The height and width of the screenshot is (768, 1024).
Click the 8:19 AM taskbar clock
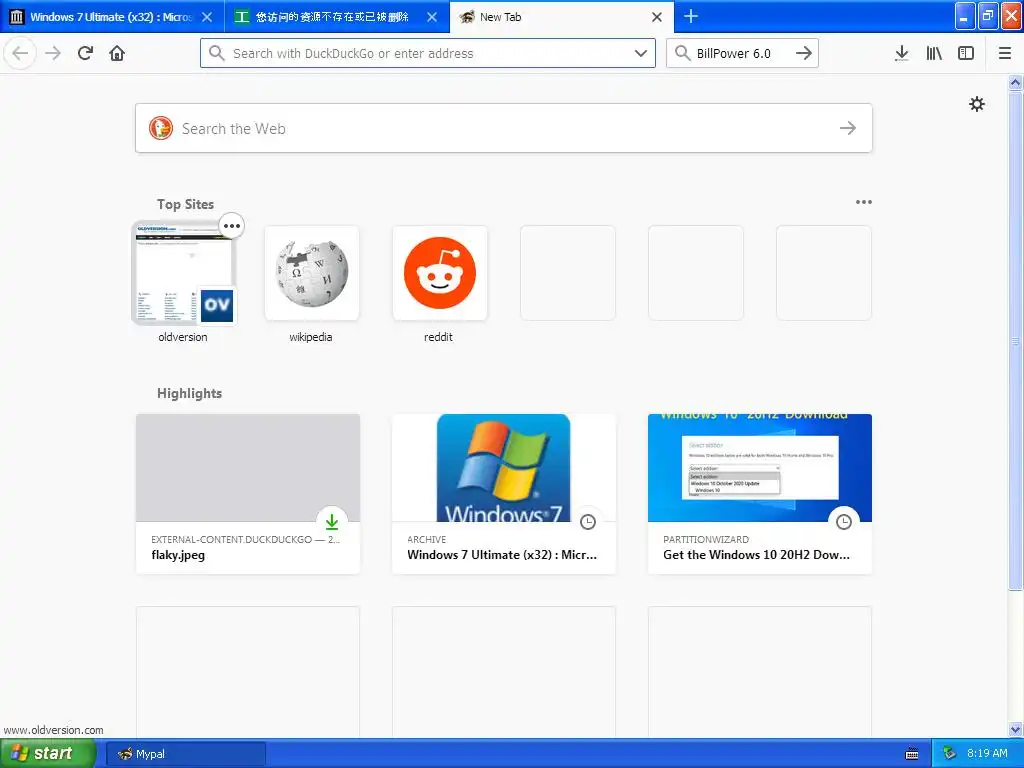click(987, 753)
